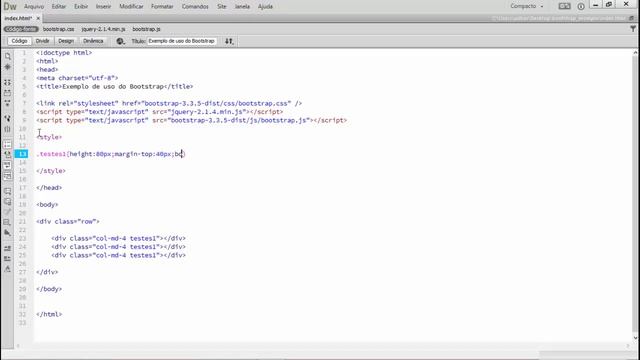The image size is (640, 360).
Task: Click highlighted line number 13 in gutter
Action: (22, 154)
